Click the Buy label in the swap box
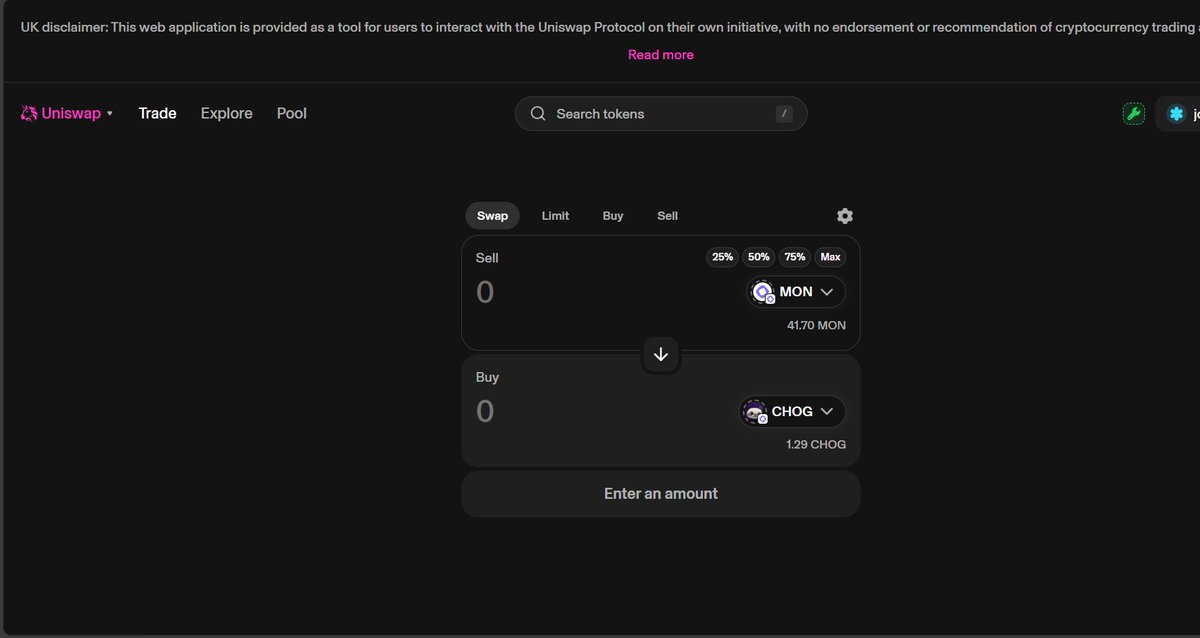The width and height of the screenshot is (1200, 638). (487, 378)
